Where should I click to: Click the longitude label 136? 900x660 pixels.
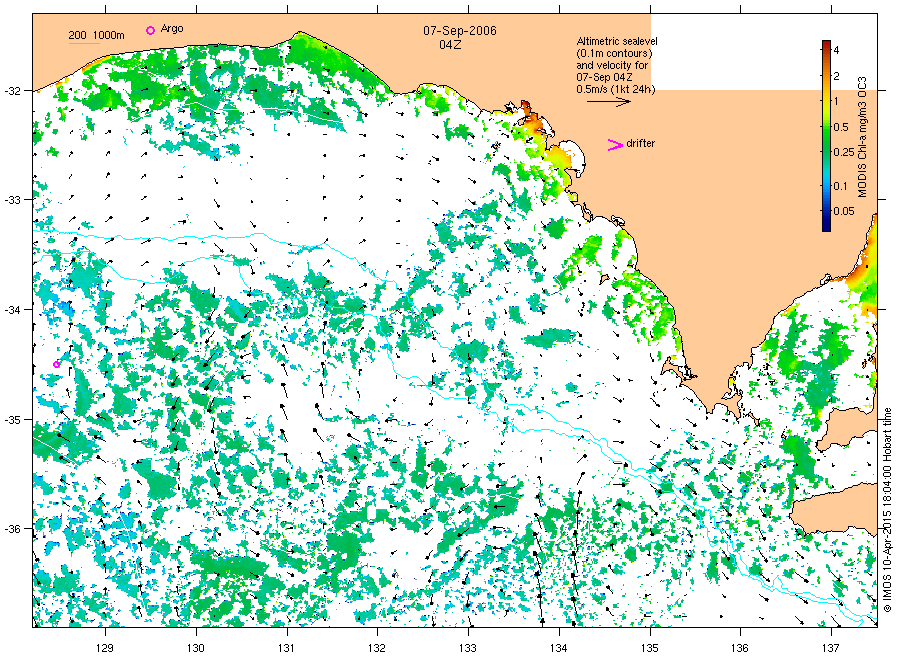pyautogui.click(x=740, y=649)
